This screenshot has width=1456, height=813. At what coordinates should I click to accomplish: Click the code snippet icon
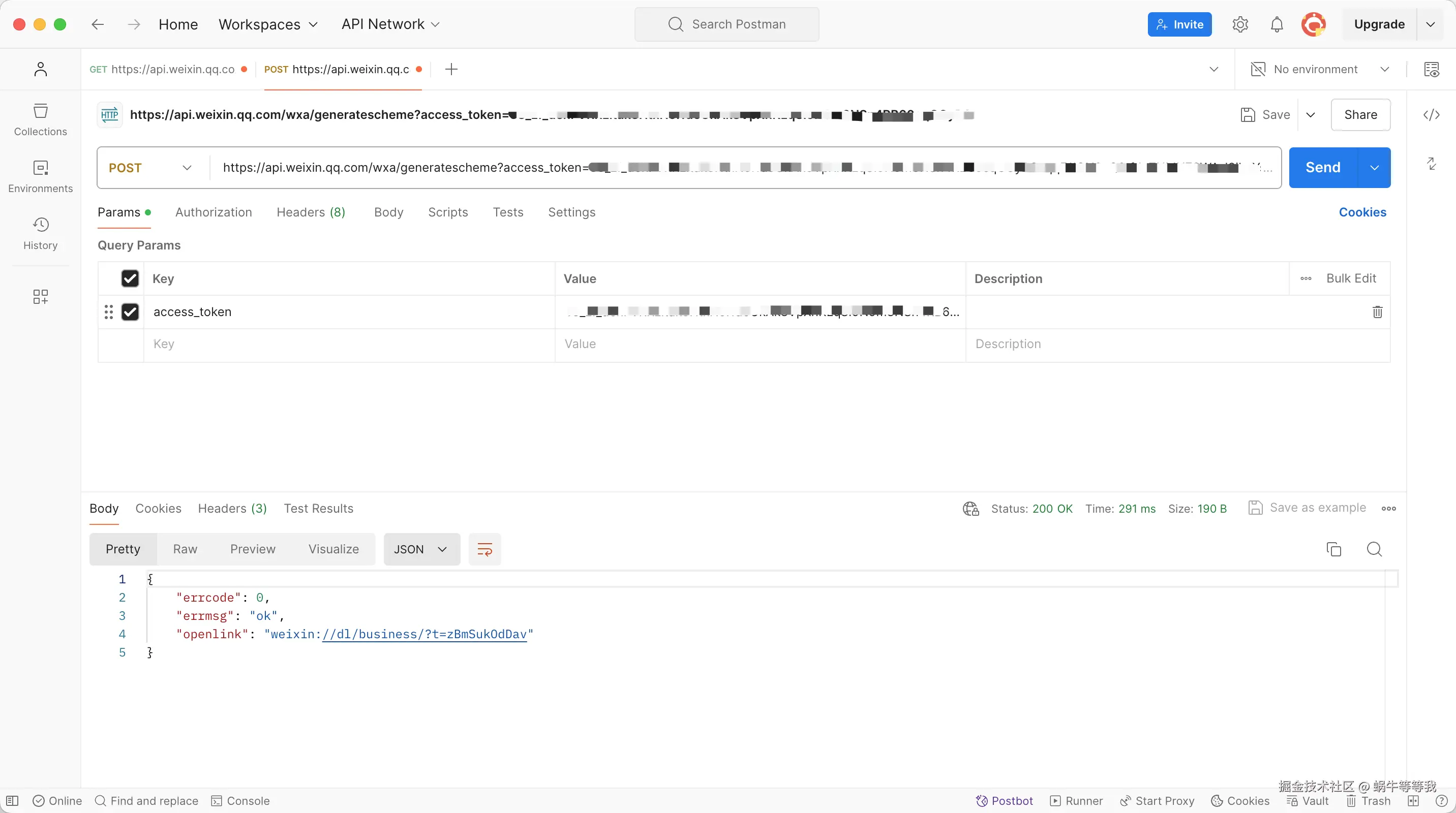[1431, 115]
